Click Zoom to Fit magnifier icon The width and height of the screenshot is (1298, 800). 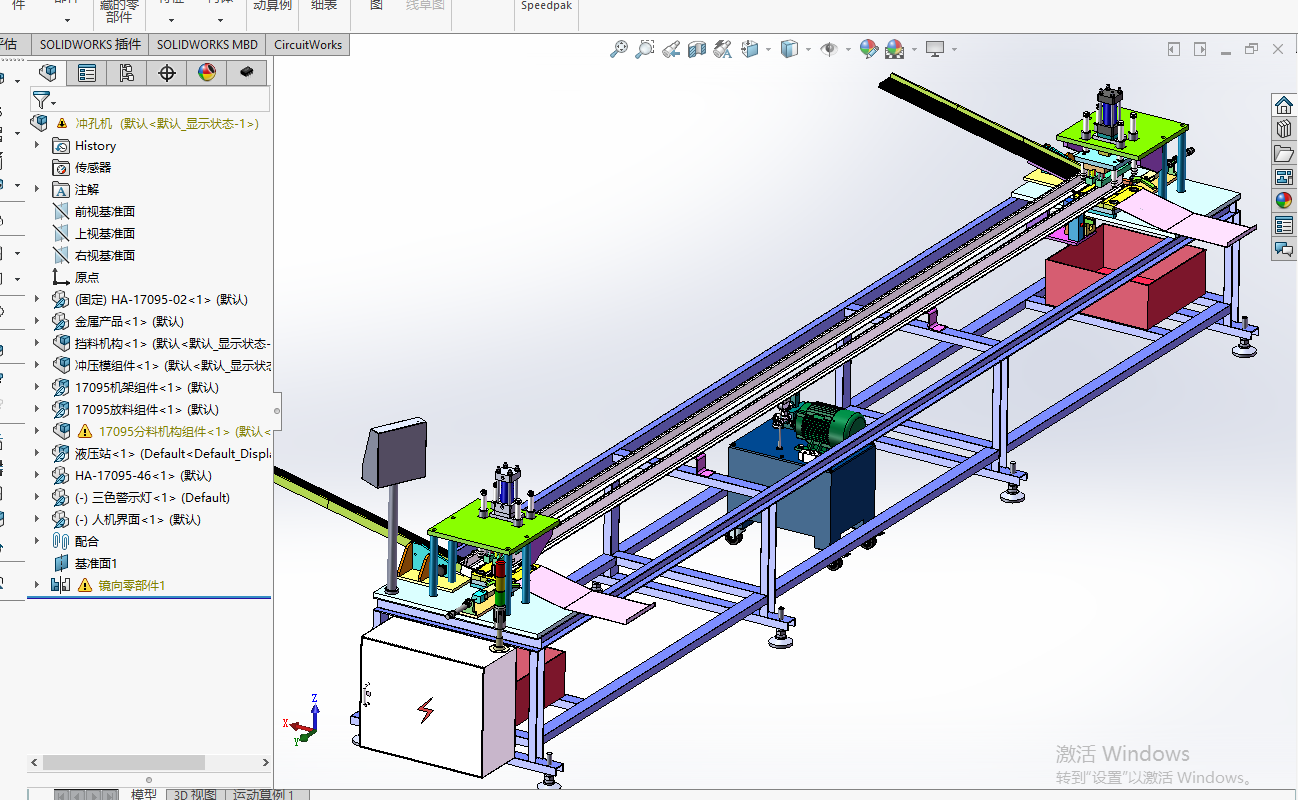tap(619, 48)
